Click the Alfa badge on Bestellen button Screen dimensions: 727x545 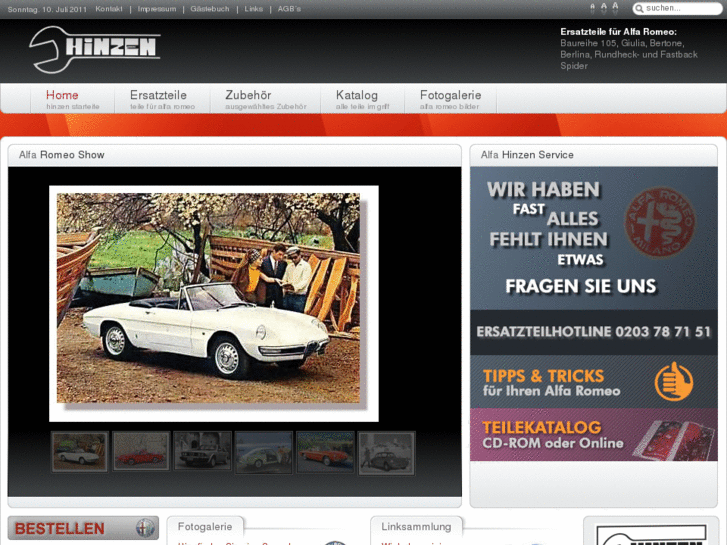click(x=145, y=528)
